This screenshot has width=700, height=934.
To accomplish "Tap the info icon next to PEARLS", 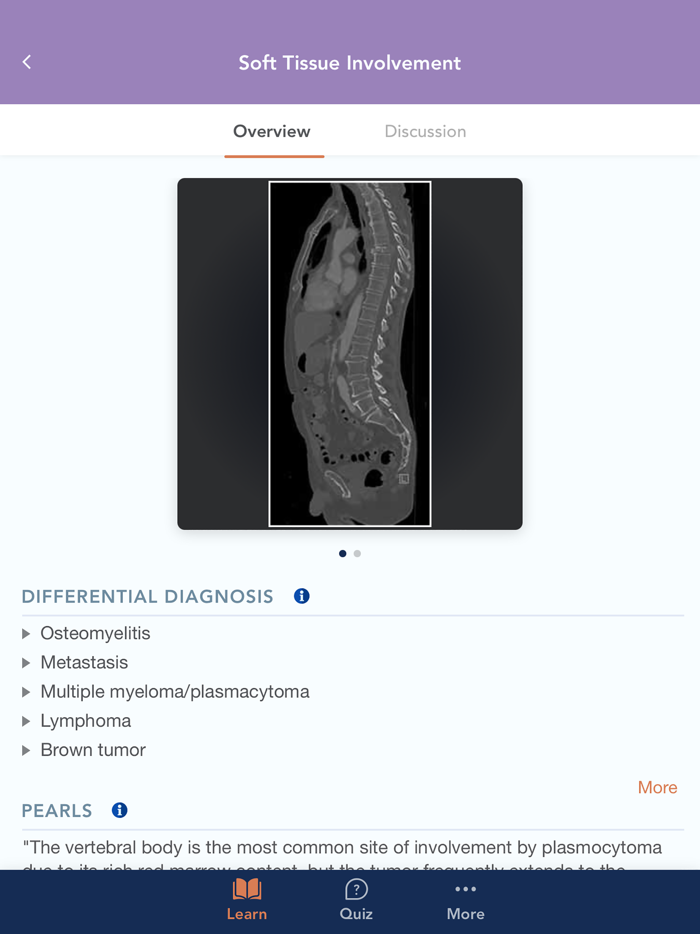I will tap(119, 810).
